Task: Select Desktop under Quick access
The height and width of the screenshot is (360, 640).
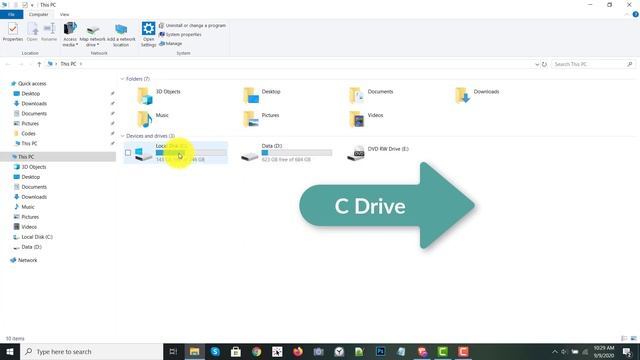Action: [x=31, y=93]
